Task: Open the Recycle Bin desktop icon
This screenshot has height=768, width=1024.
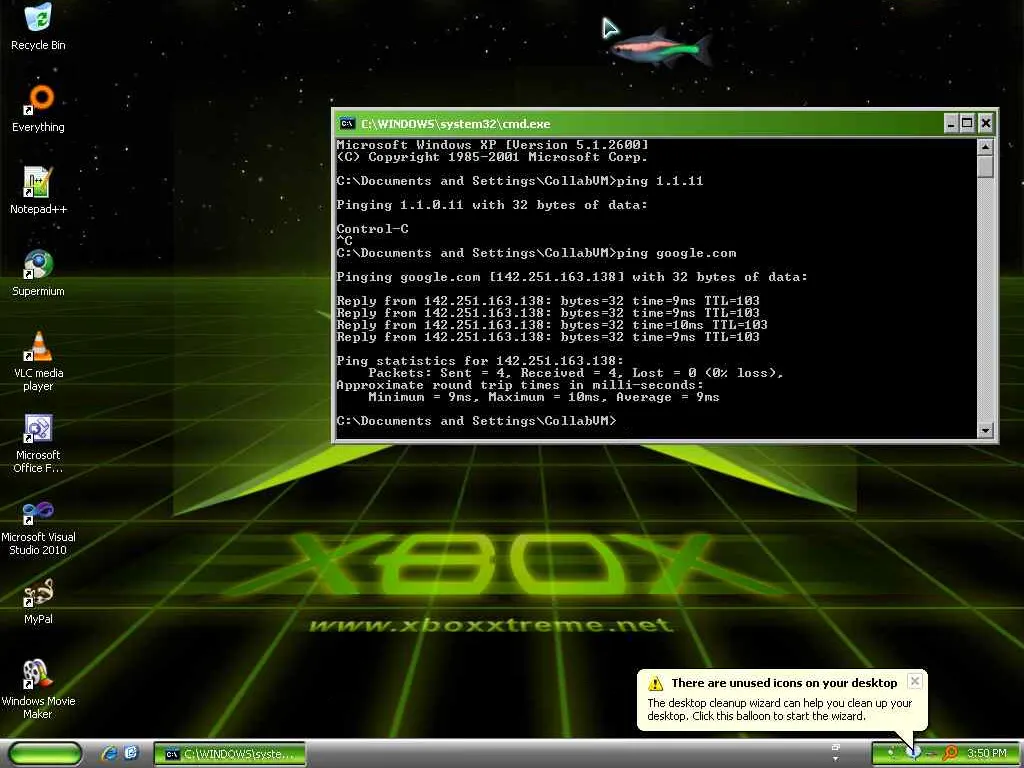Action: tap(38, 27)
